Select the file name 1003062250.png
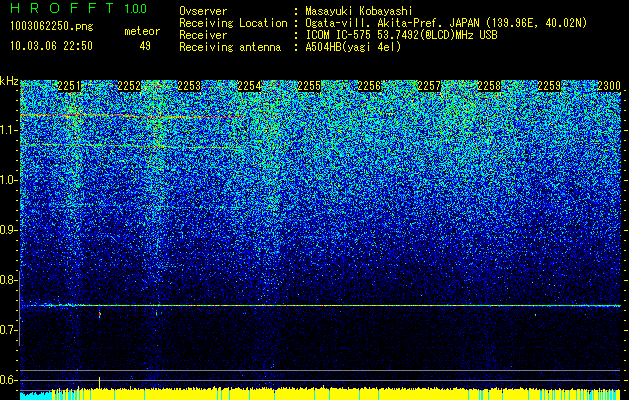Viewport: 629px width, 400px height. click(x=52, y=27)
